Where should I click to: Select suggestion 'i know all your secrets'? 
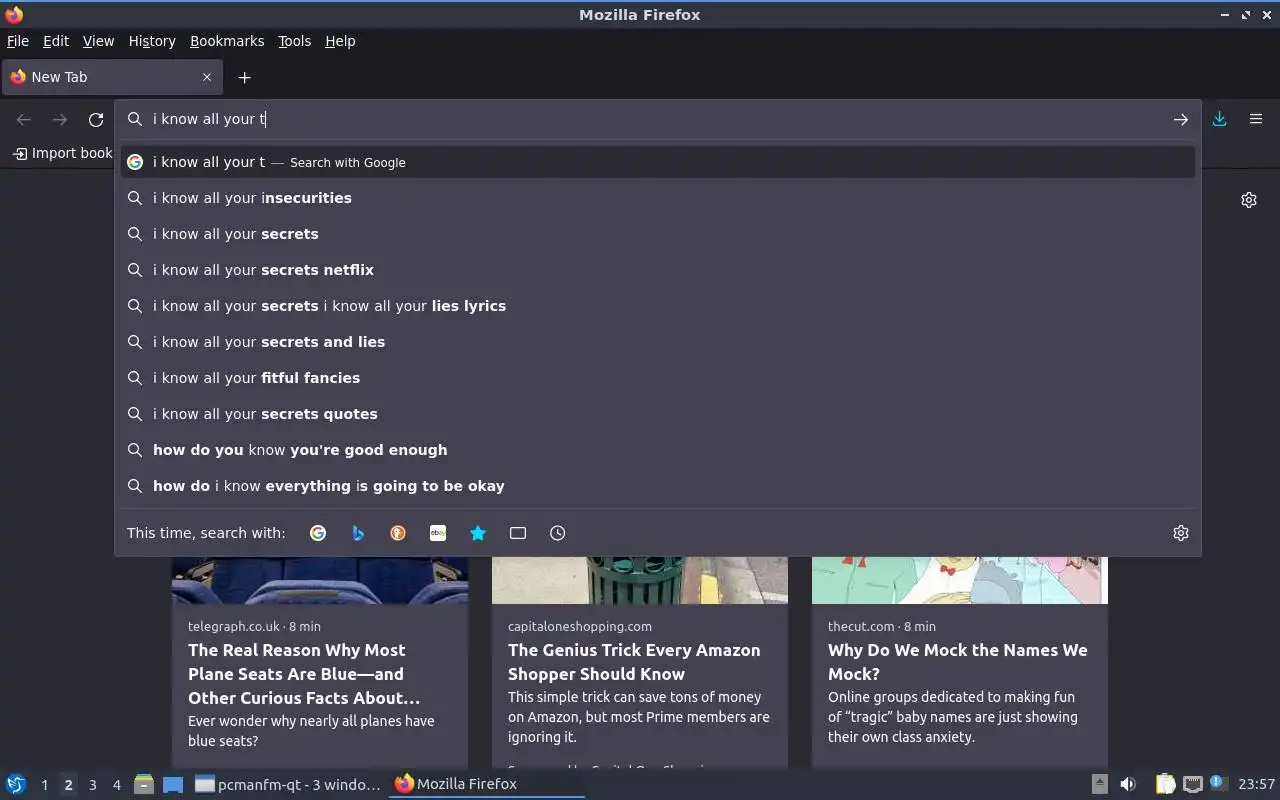[658, 234]
